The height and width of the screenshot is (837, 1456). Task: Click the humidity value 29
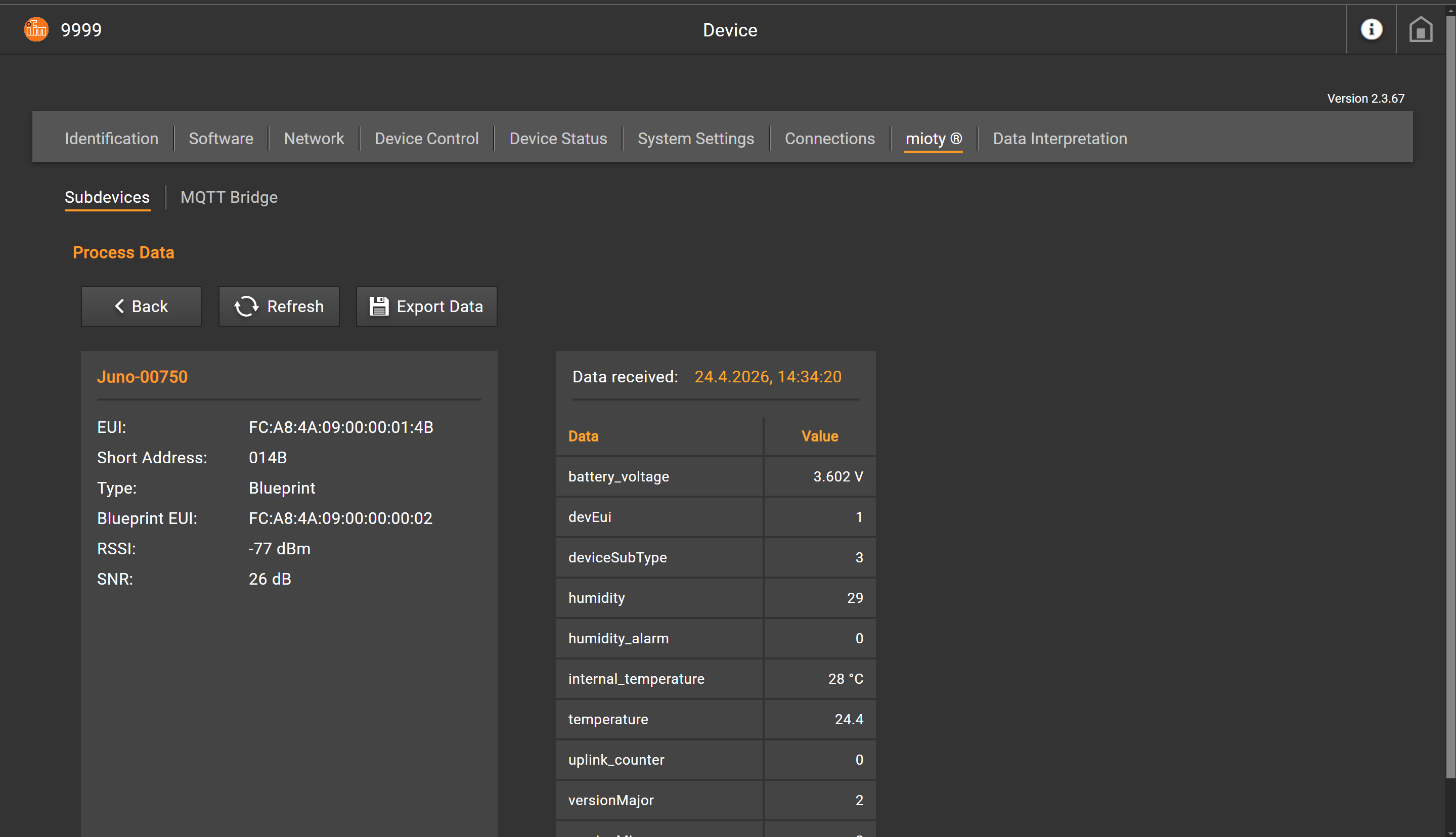855,598
